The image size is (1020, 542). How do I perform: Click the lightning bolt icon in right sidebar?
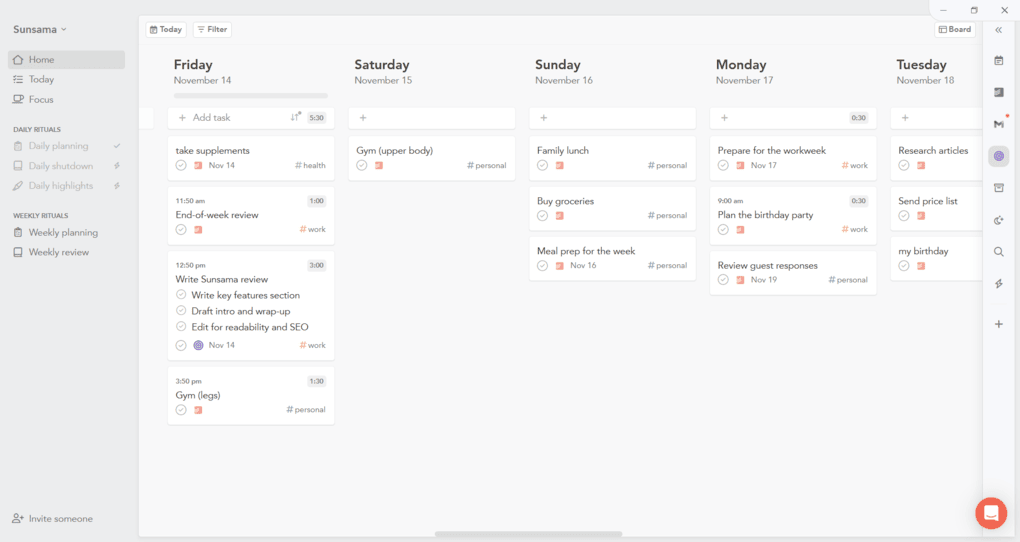[998, 284]
